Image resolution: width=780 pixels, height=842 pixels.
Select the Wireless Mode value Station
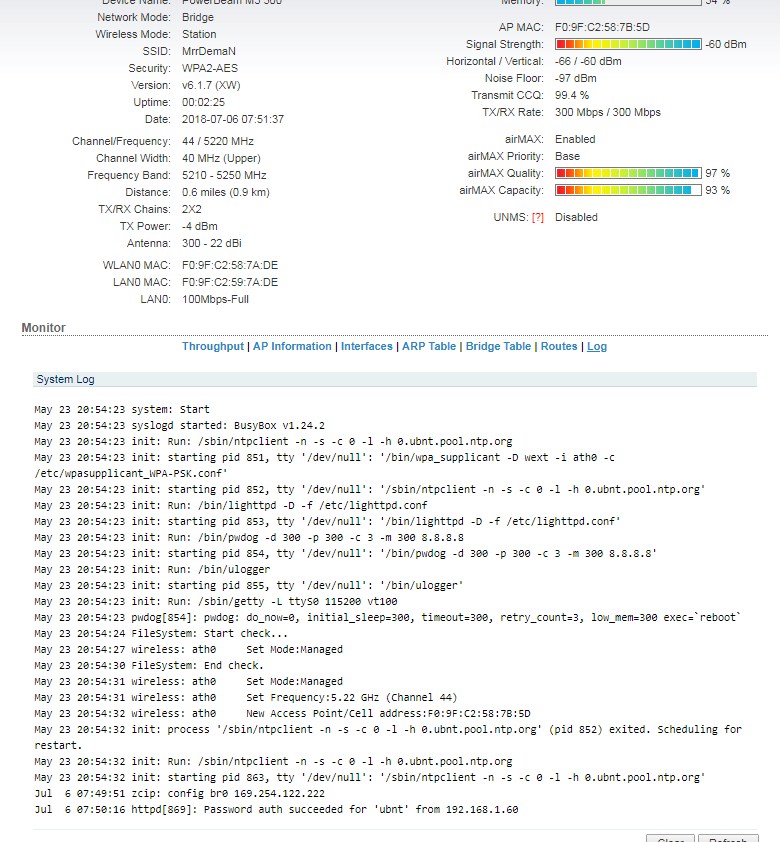coord(199,34)
